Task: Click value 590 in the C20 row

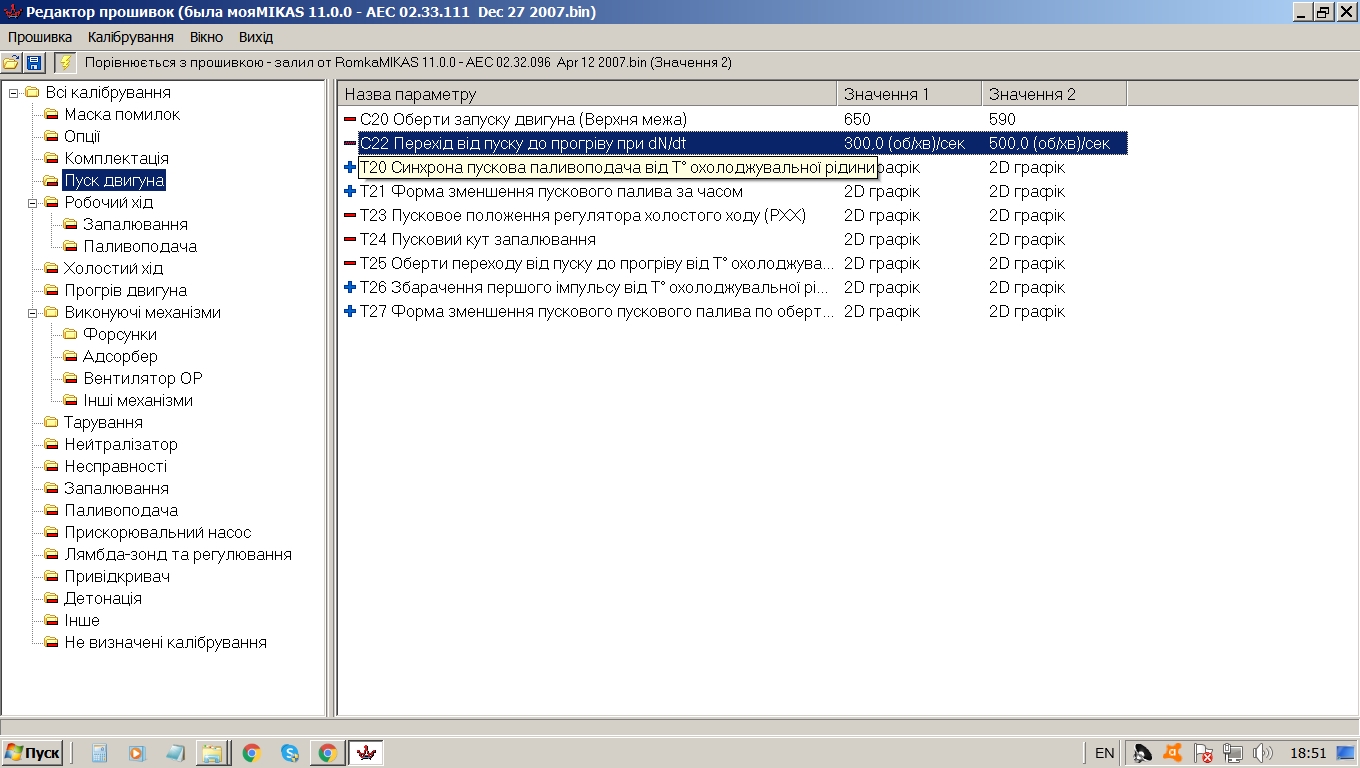Action: pos(1002,119)
